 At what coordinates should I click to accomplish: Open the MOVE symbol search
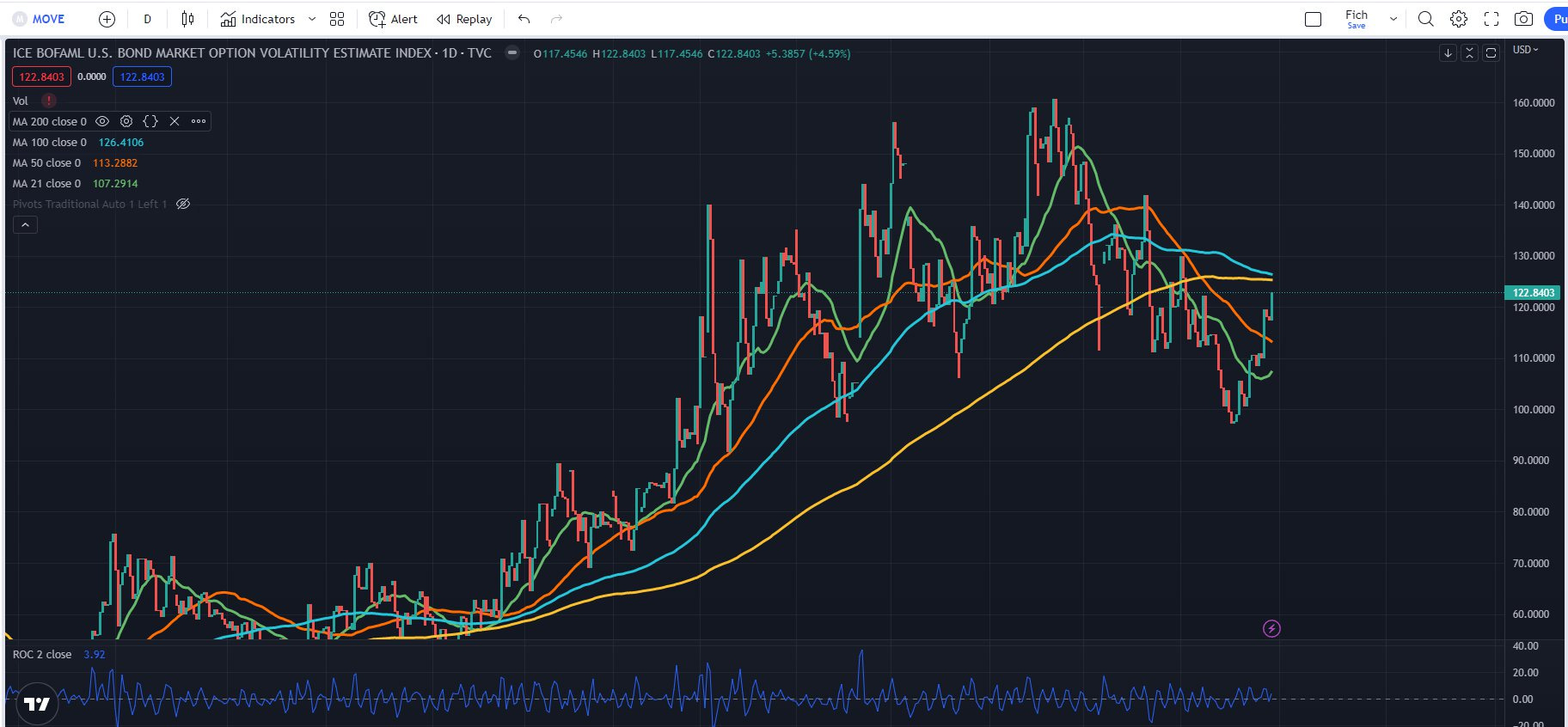40,19
